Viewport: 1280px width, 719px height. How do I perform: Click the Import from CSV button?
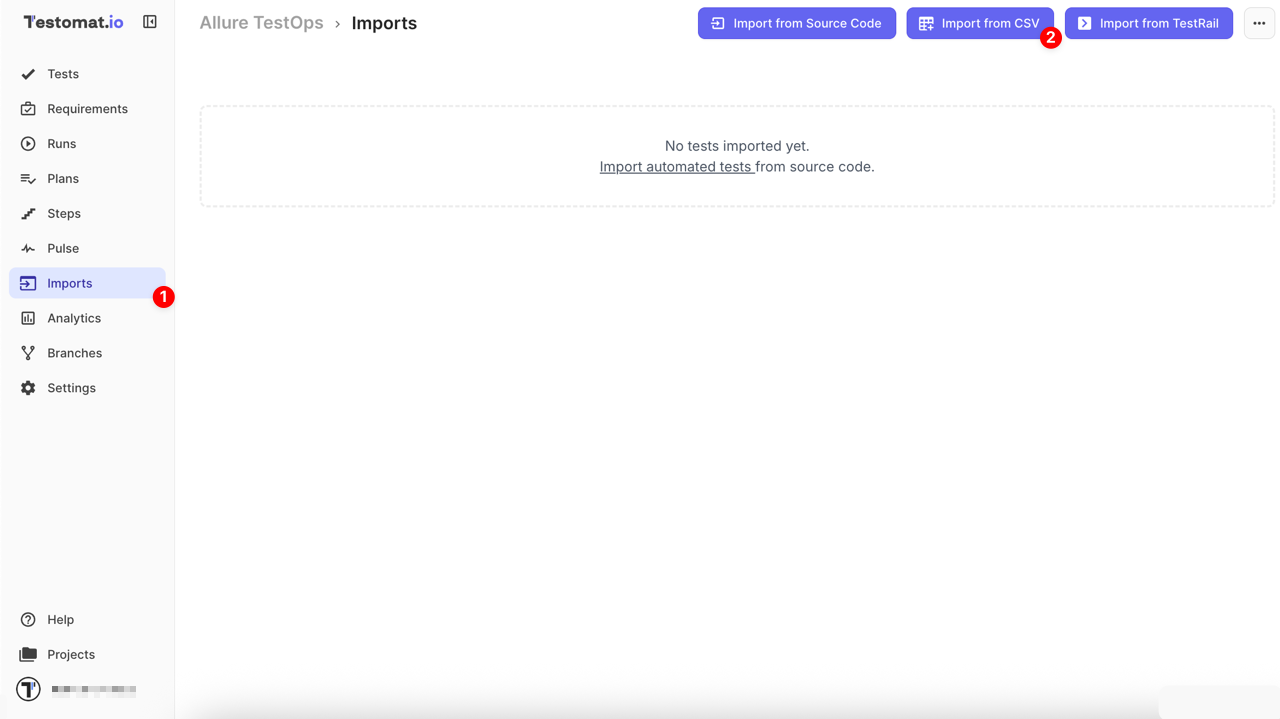[980, 22]
